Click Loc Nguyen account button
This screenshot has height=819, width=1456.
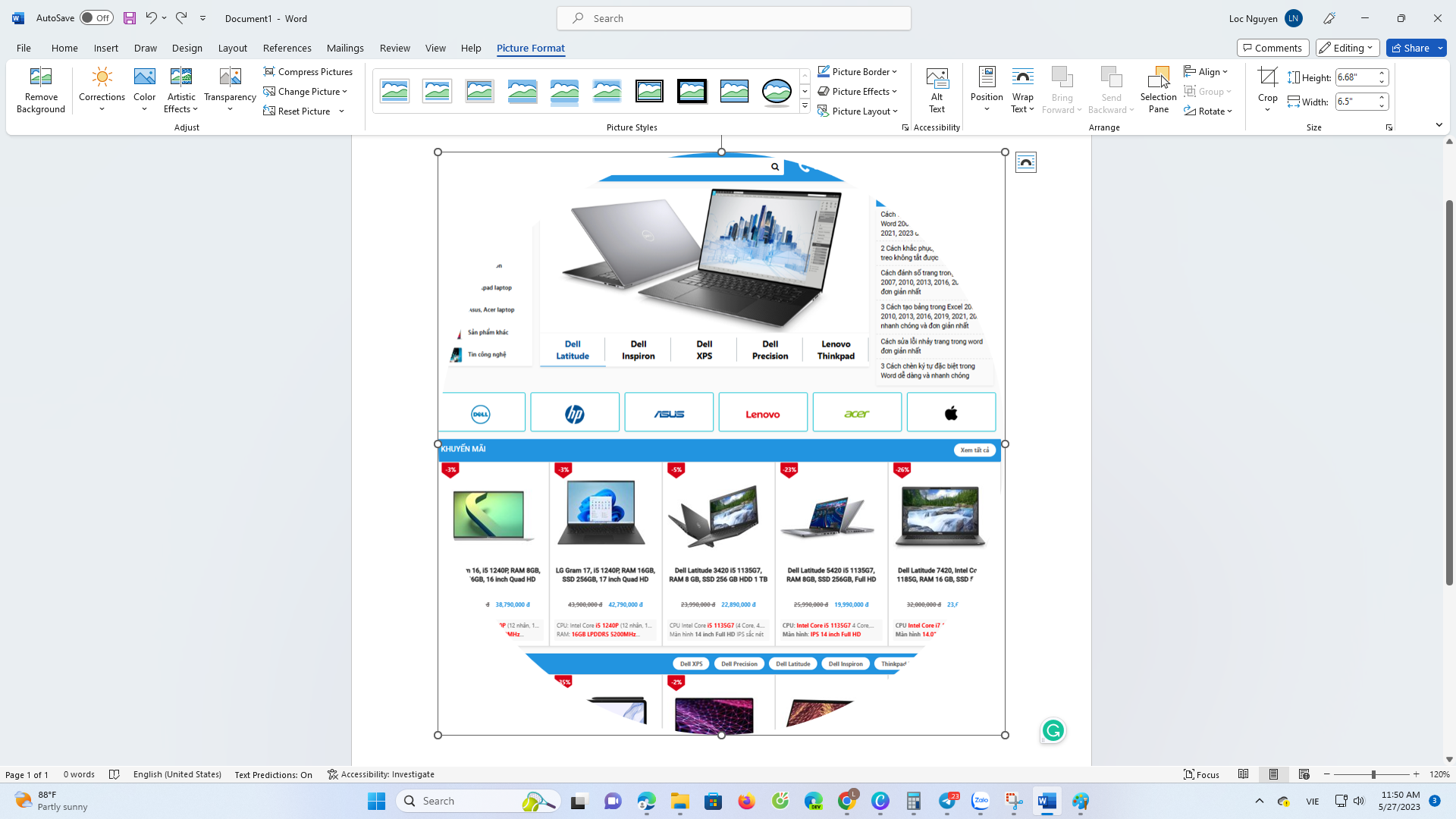click(1265, 18)
